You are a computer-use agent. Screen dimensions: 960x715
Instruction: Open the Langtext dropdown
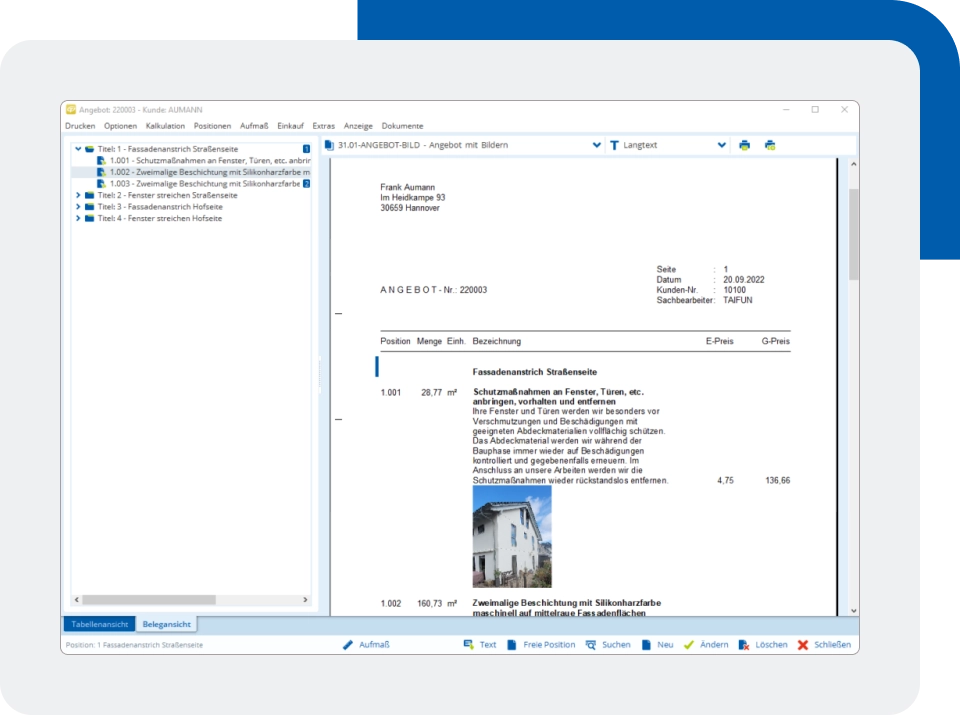coord(721,145)
